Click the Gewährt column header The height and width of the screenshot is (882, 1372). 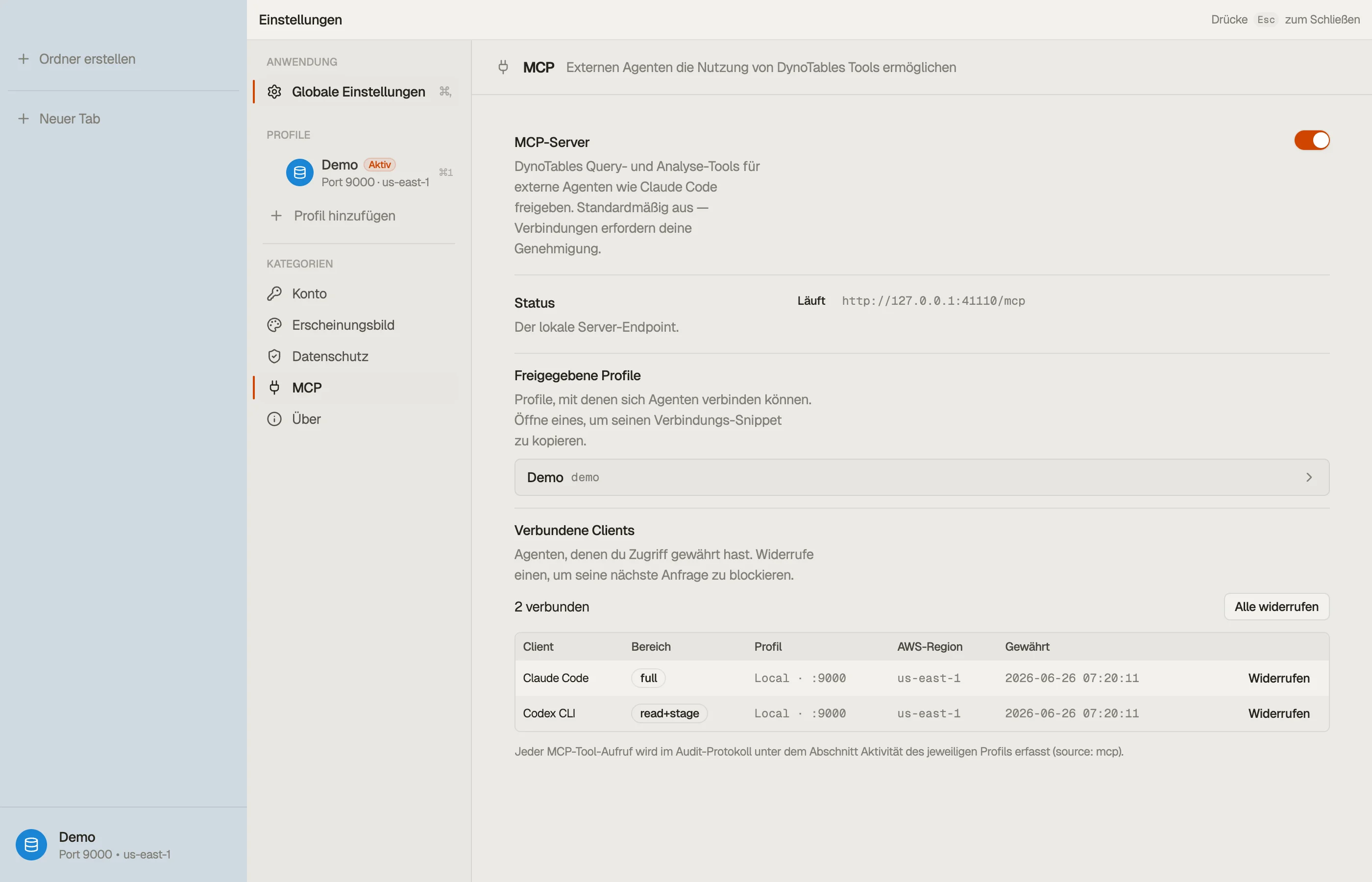[x=1027, y=647]
